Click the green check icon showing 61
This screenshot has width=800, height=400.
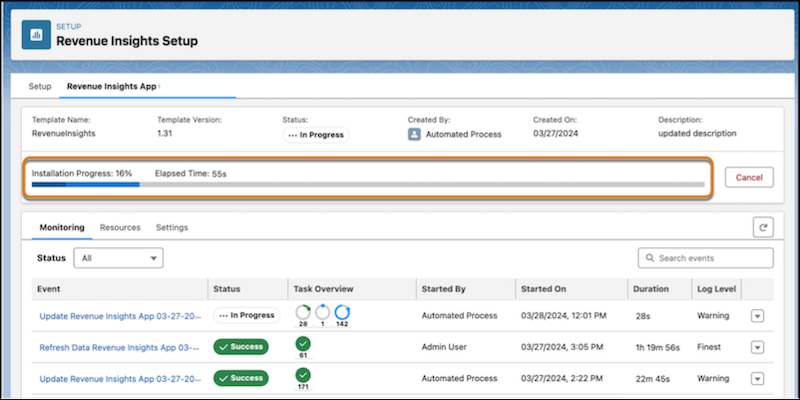click(303, 344)
